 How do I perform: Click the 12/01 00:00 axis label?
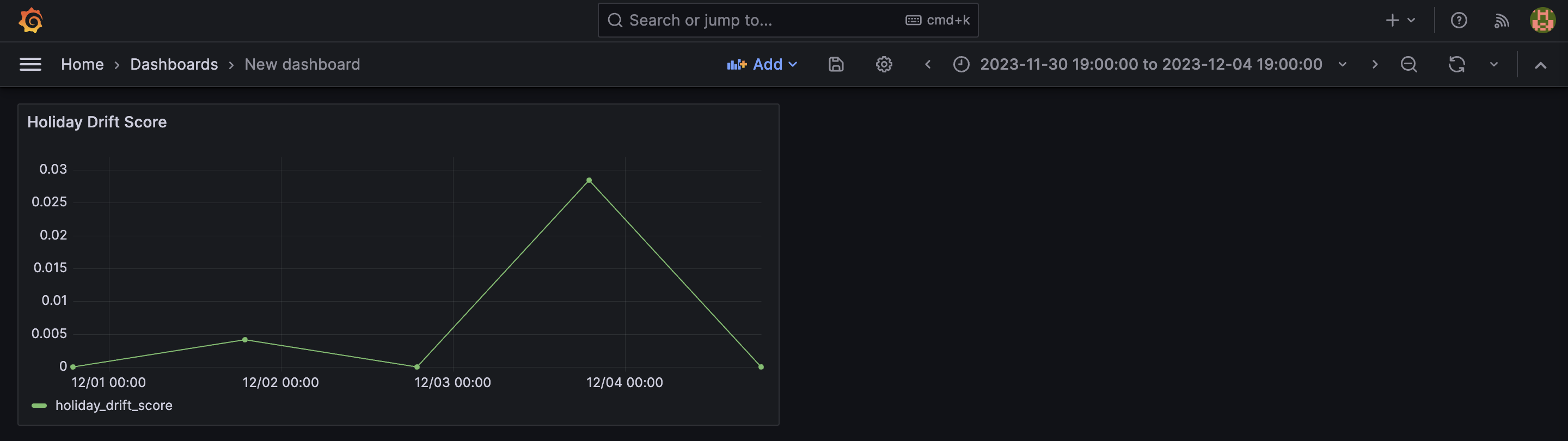[x=108, y=383]
